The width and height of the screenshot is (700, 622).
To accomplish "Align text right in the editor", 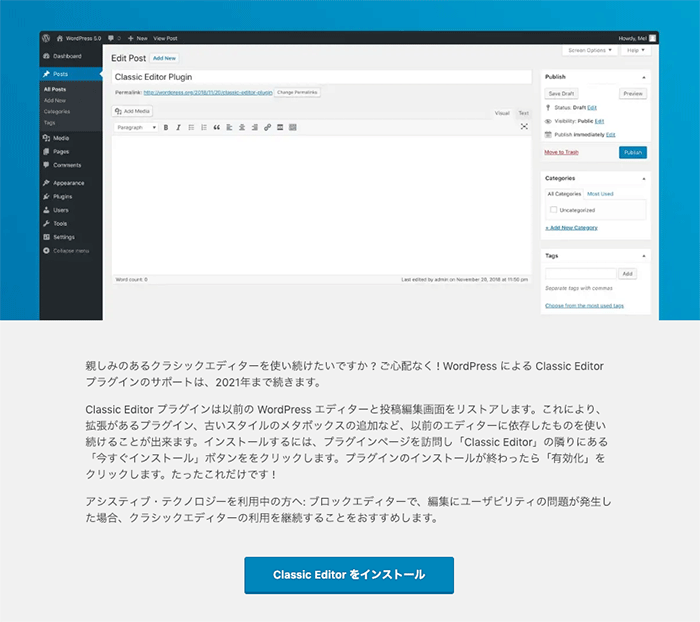I will pos(254,128).
